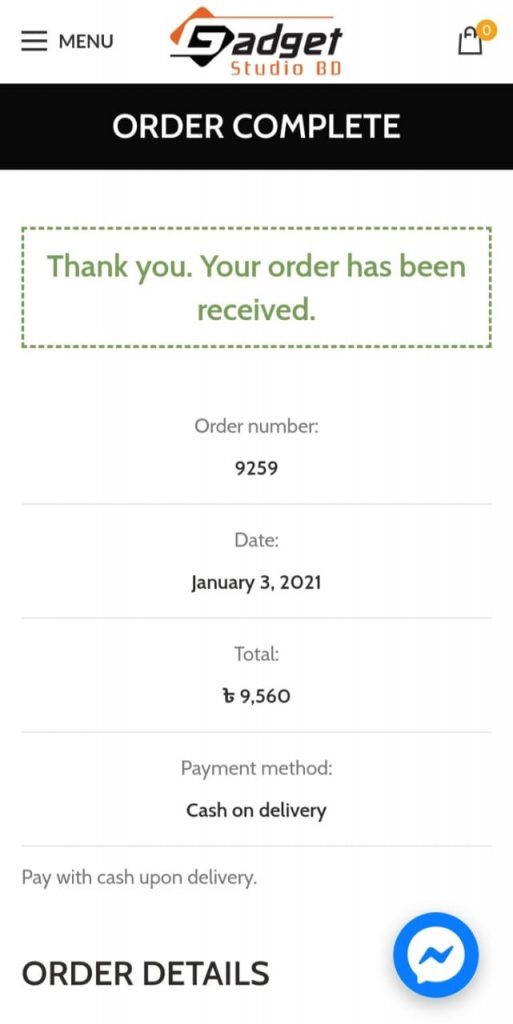Select the date January 3, 2021
Screen dimensions: 513x1024
click(256, 582)
